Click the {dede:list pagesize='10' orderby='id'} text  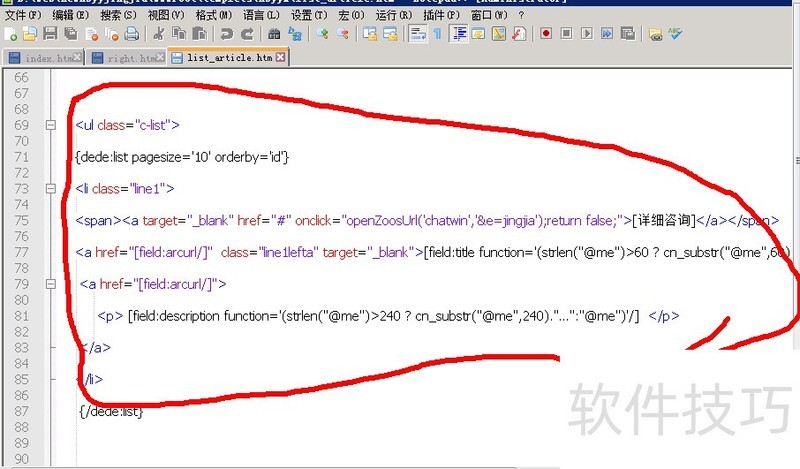pyautogui.click(x=182, y=157)
